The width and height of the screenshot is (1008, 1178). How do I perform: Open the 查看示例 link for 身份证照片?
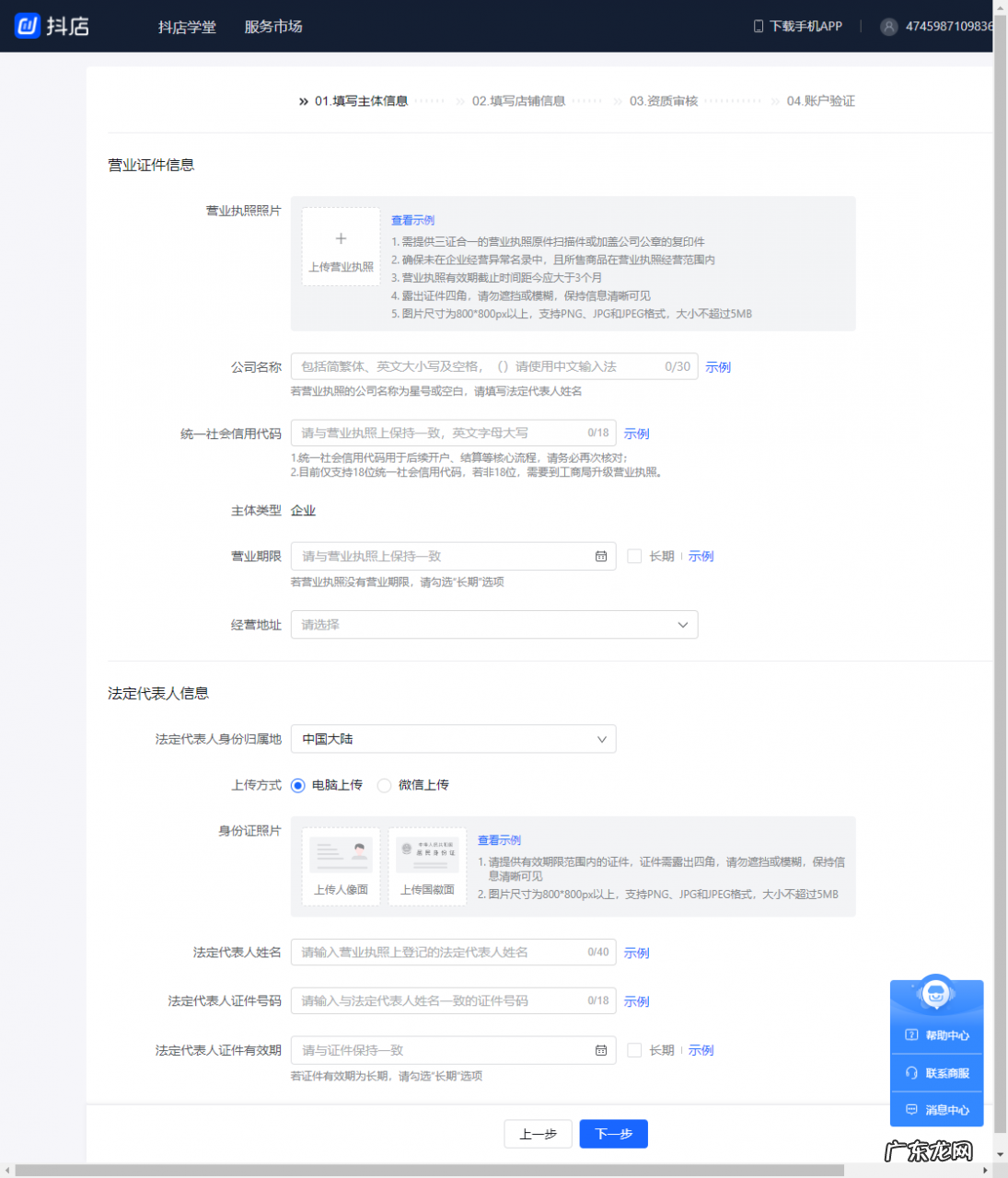click(x=499, y=839)
